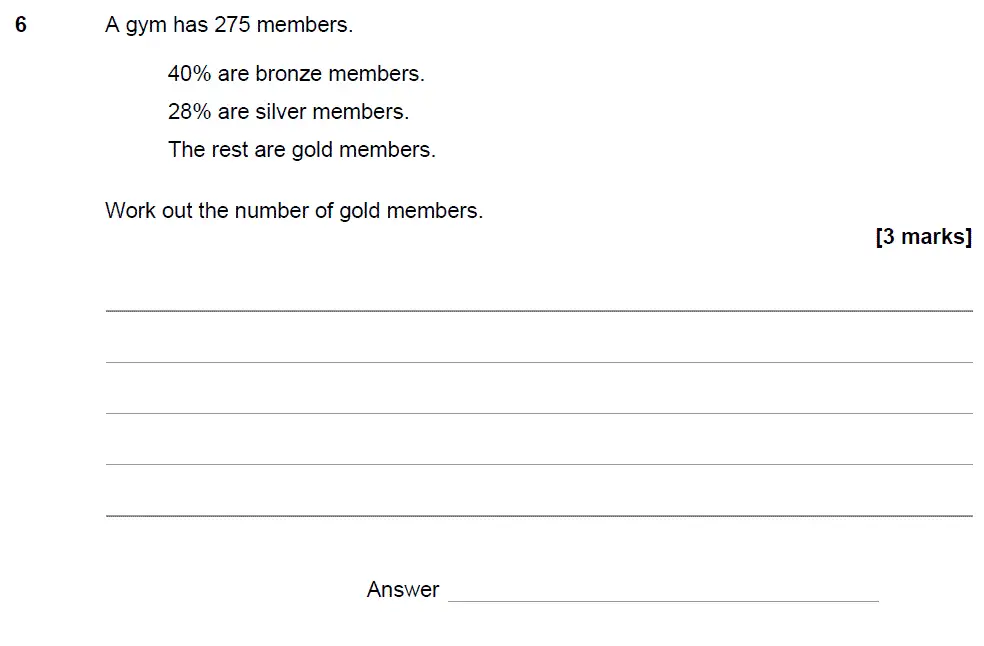Click the '28% are silver members.' line

[x=288, y=112]
